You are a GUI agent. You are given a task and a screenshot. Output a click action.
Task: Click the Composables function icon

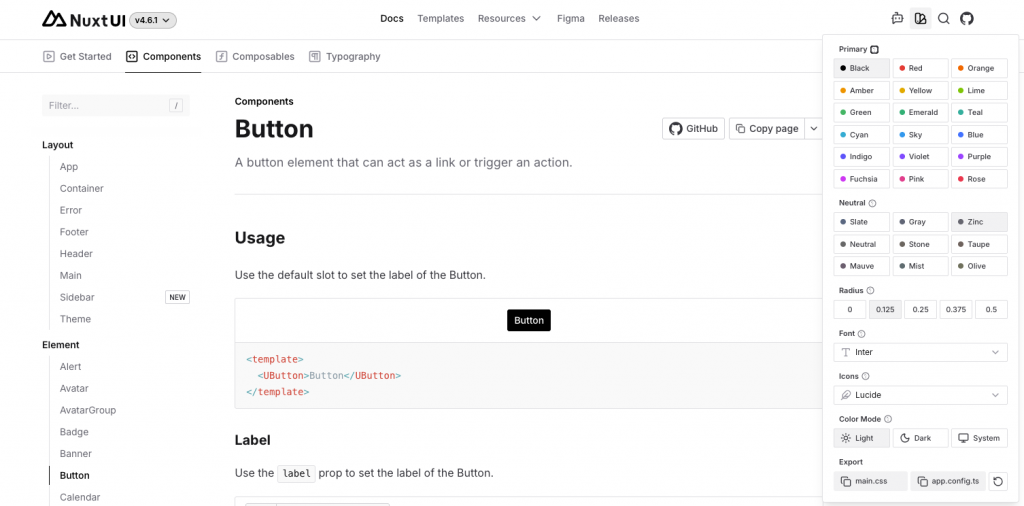pyautogui.click(x=221, y=56)
